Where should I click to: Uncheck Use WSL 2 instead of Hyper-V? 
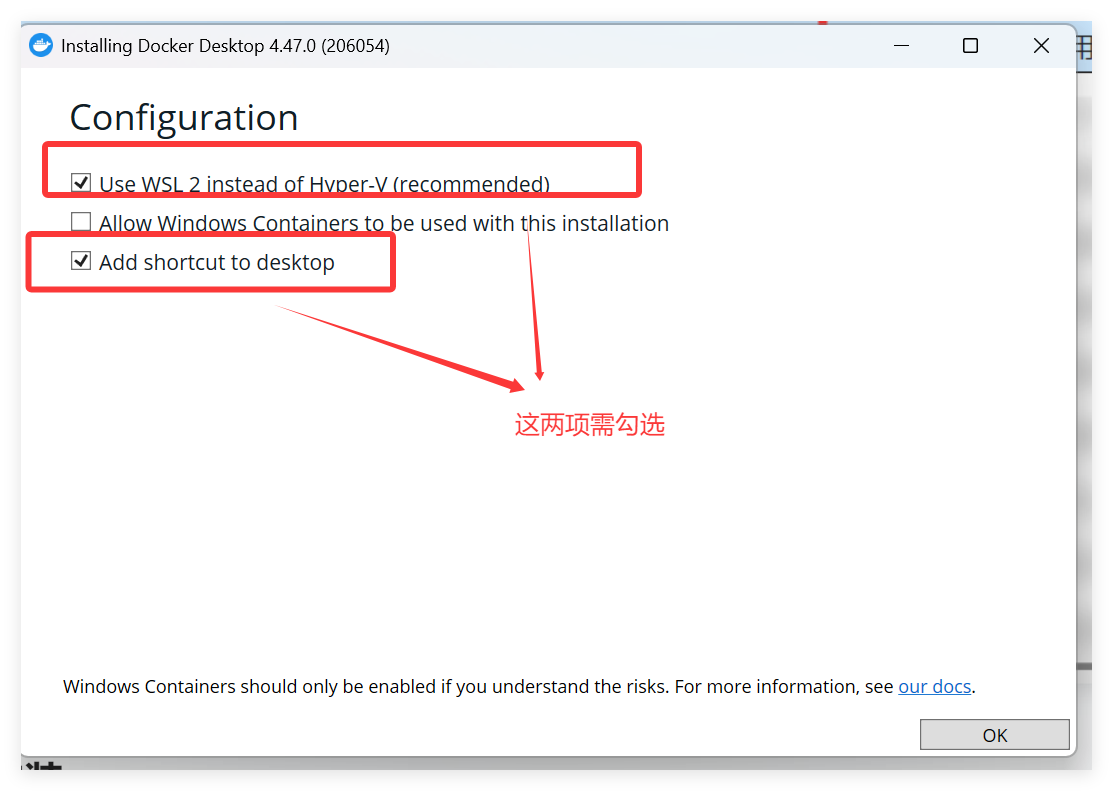click(x=81, y=182)
